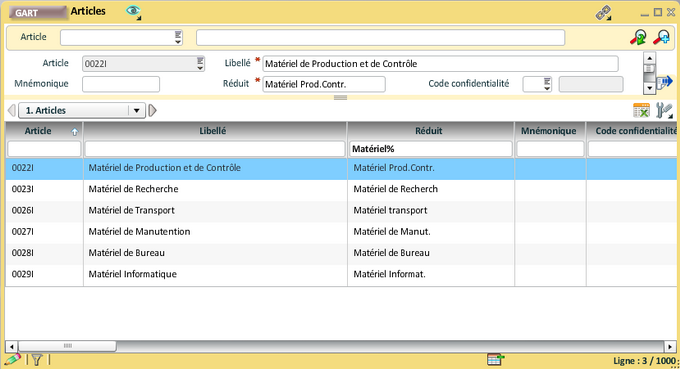
Task: Open the 1. Articles dropdown arrow
Action: pyautogui.click(x=136, y=111)
